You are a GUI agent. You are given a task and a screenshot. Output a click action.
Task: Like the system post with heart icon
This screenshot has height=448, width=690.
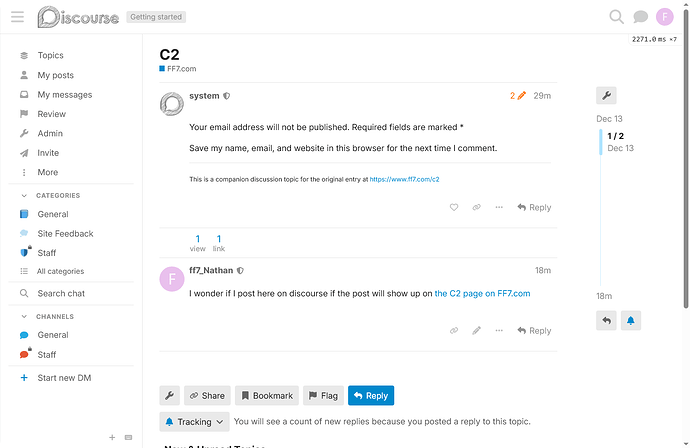(x=454, y=207)
